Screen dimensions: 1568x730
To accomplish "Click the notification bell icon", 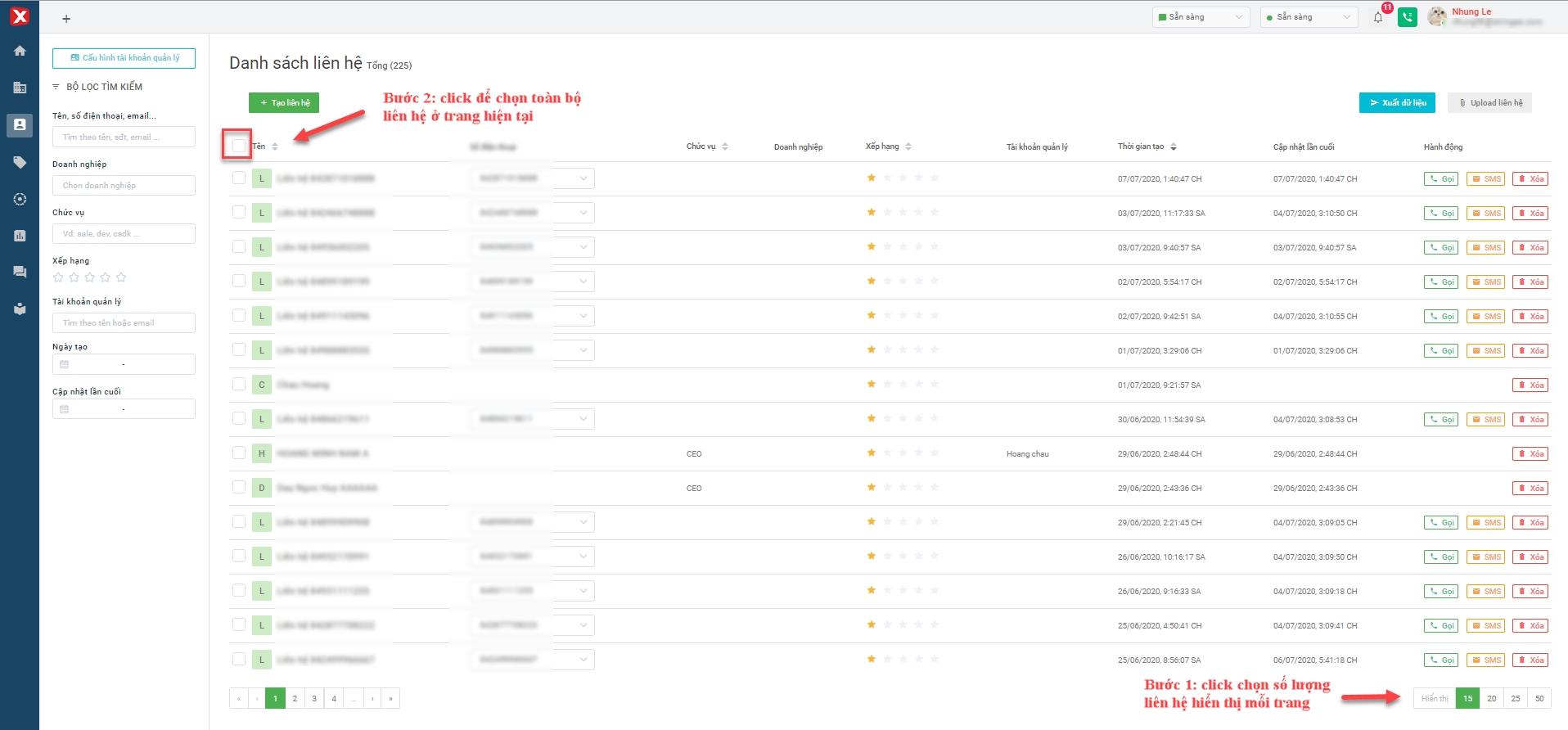I will coord(1378,17).
